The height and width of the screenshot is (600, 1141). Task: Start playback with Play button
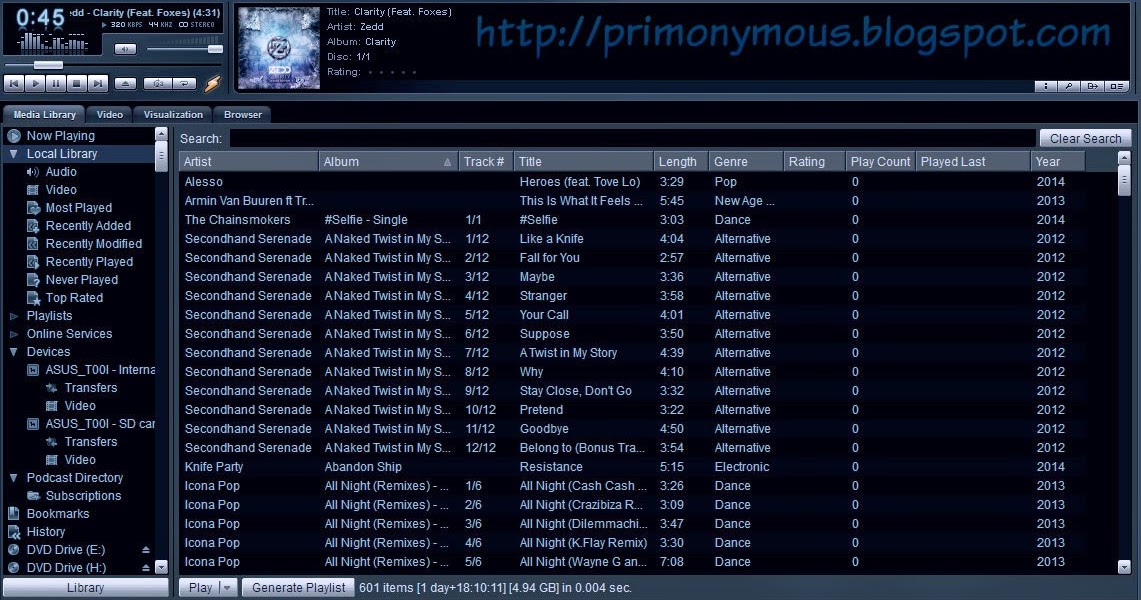point(35,84)
